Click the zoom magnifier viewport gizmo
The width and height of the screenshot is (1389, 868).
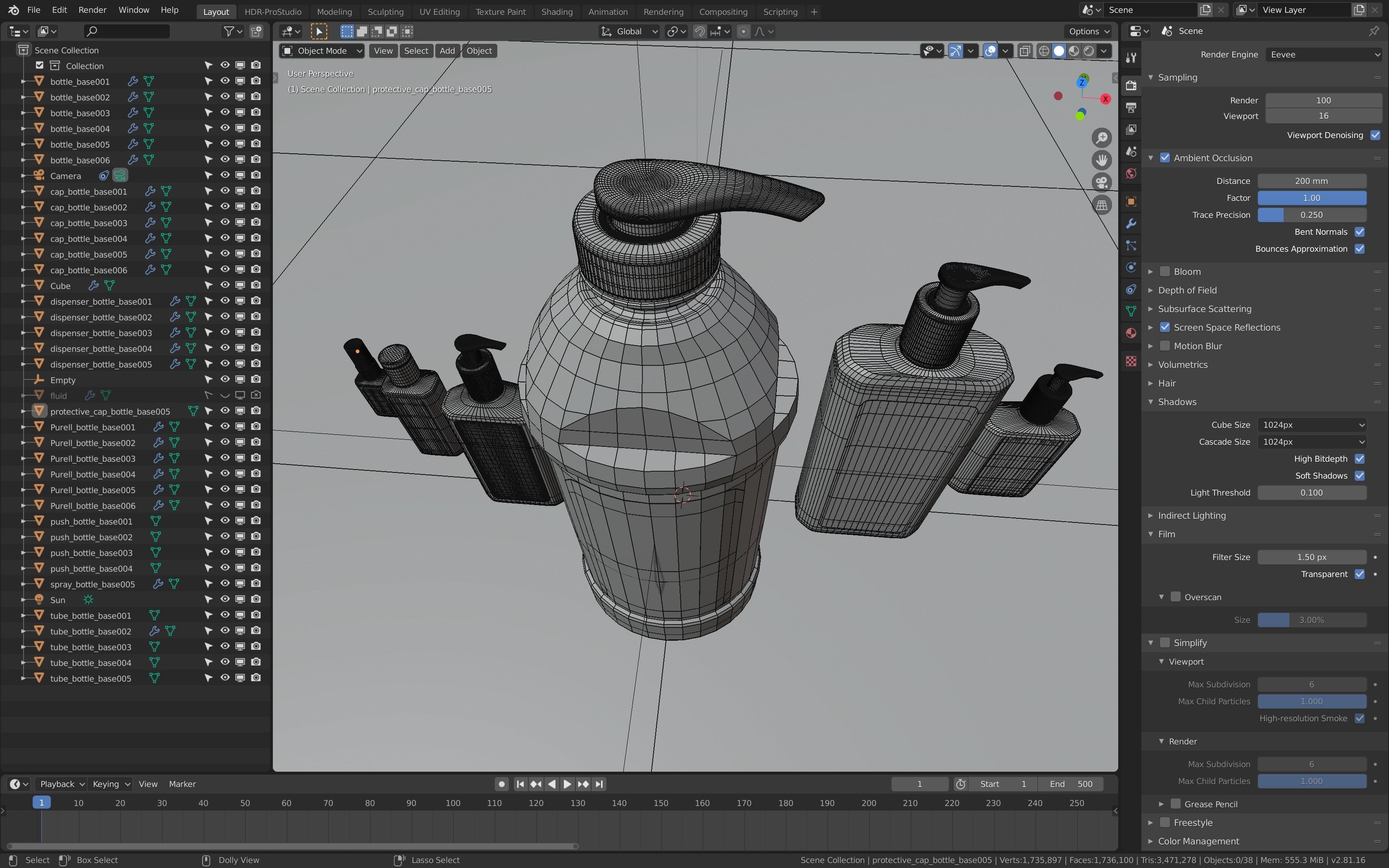coord(1101,138)
